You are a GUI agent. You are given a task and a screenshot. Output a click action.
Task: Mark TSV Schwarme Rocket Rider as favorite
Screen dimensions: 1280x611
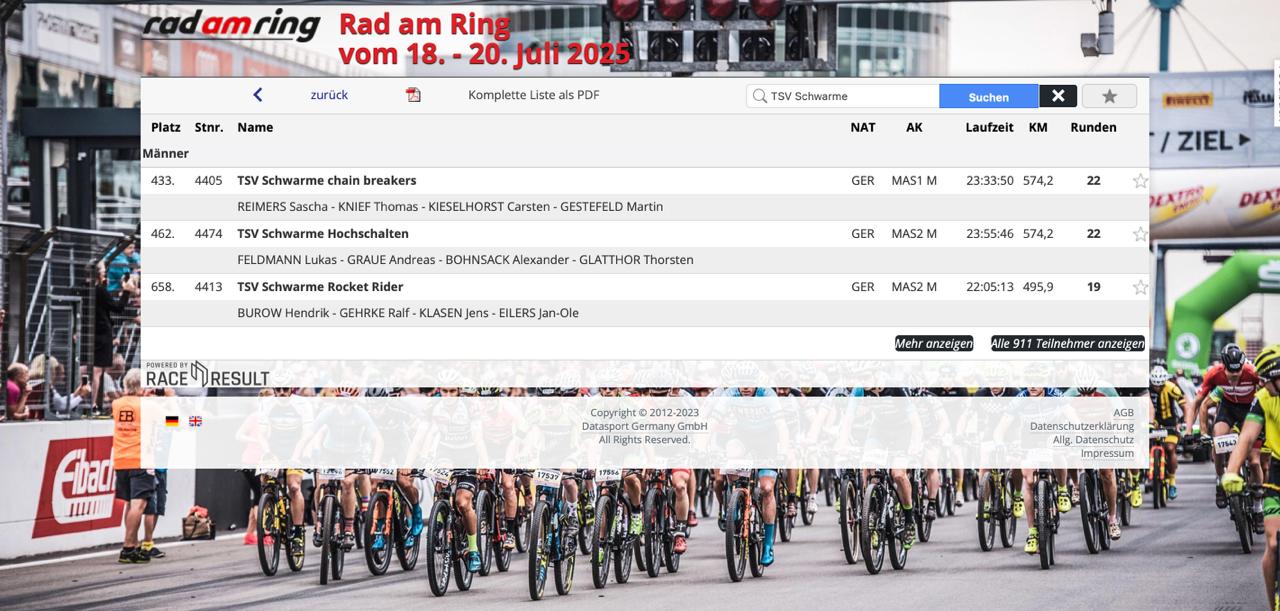(x=1140, y=286)
